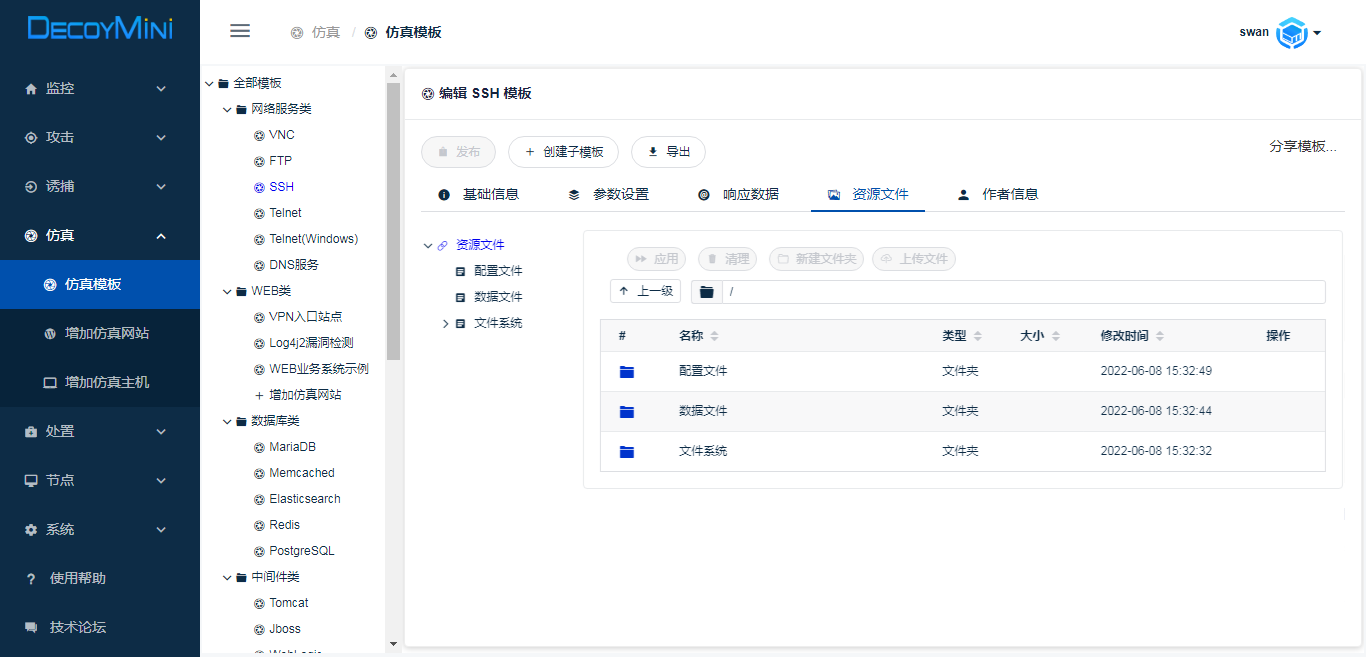Click folder icon of 配置文件 row

coord(627,372)
